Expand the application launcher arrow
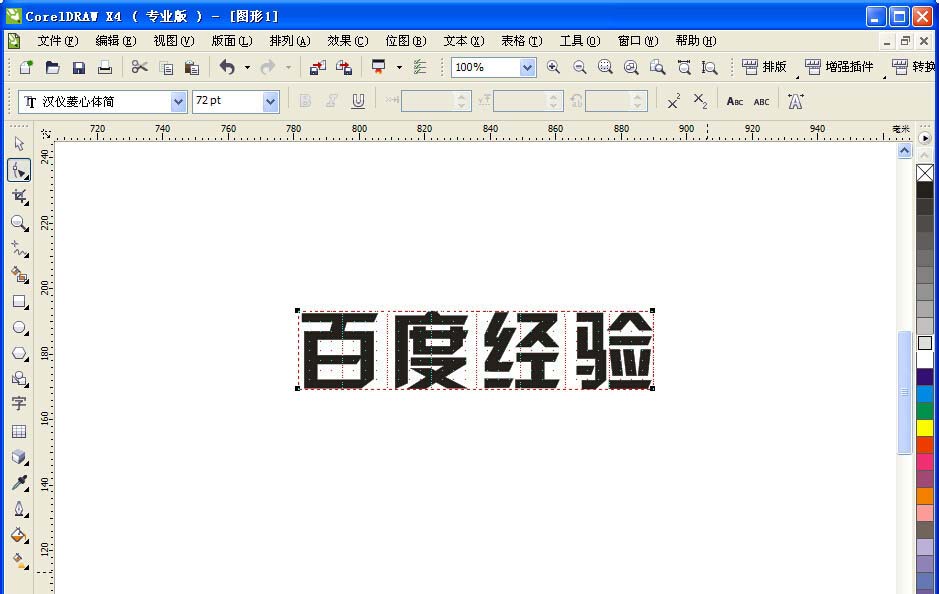The width and height of the screenshot is (939, 594). (x=399, y=68)
